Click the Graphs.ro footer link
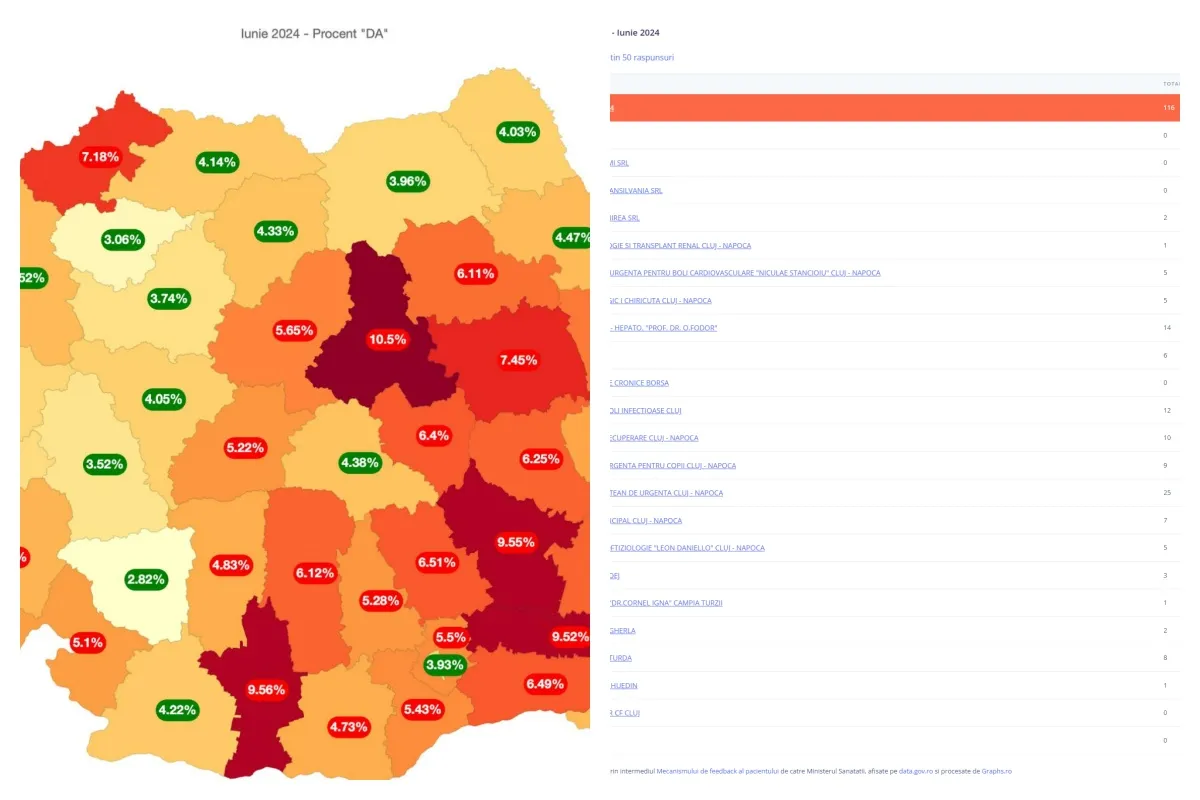Screen dimensions: 1200x800 pos(996,771)
